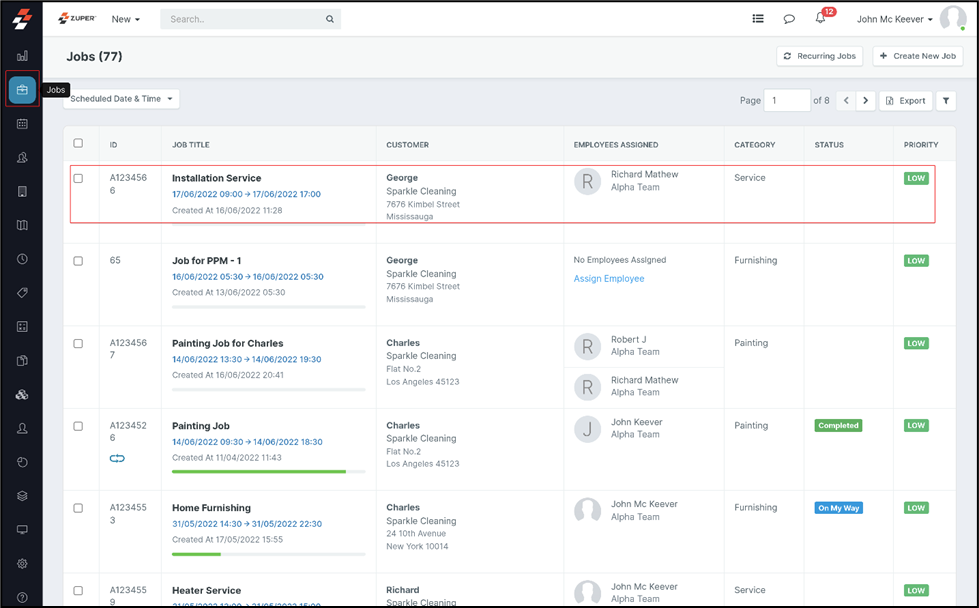Check the Painting Job for Charles checkbox
979x608 pixels.
[x=78, y=344]
